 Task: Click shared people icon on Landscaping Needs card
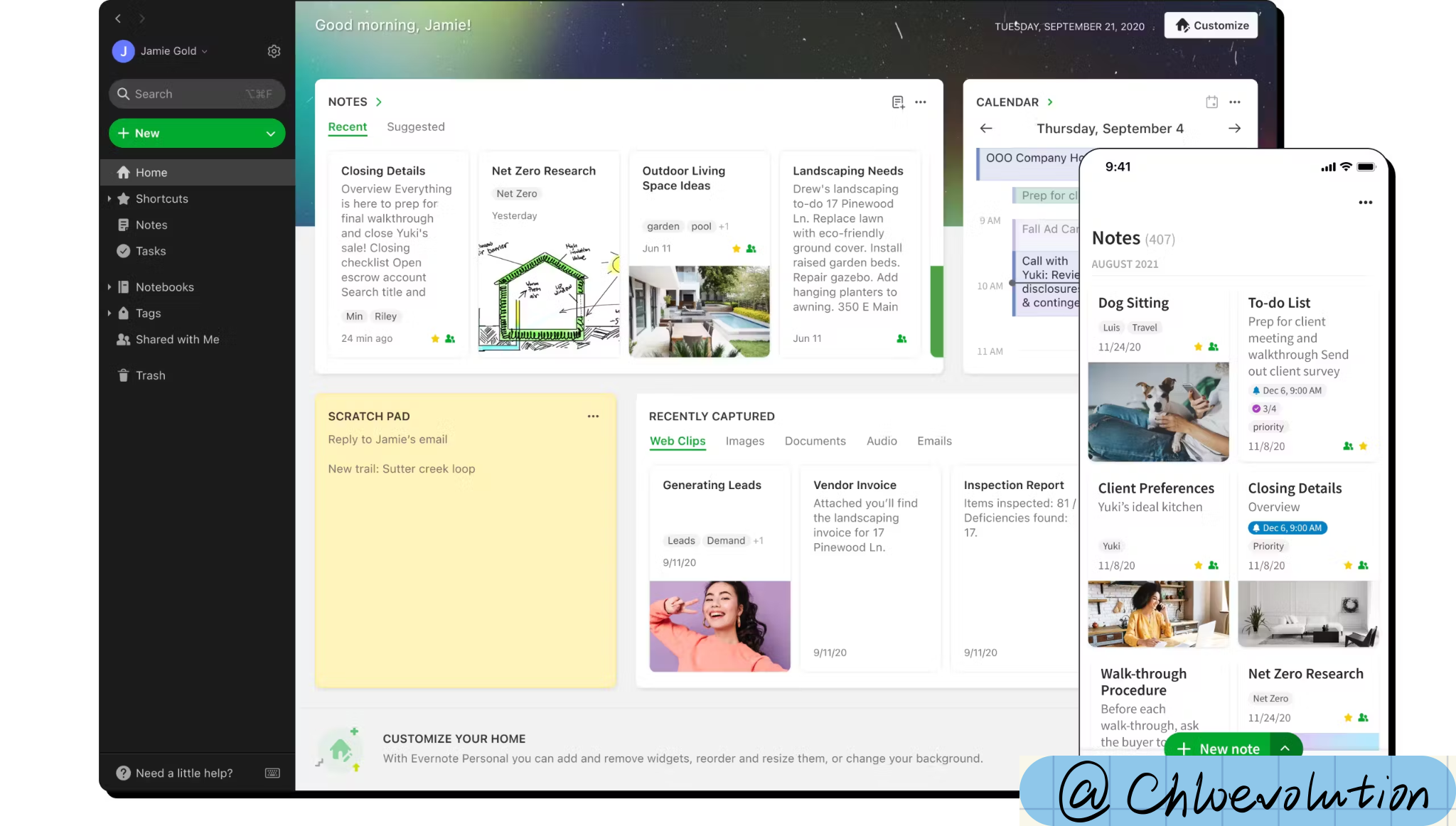901,339
